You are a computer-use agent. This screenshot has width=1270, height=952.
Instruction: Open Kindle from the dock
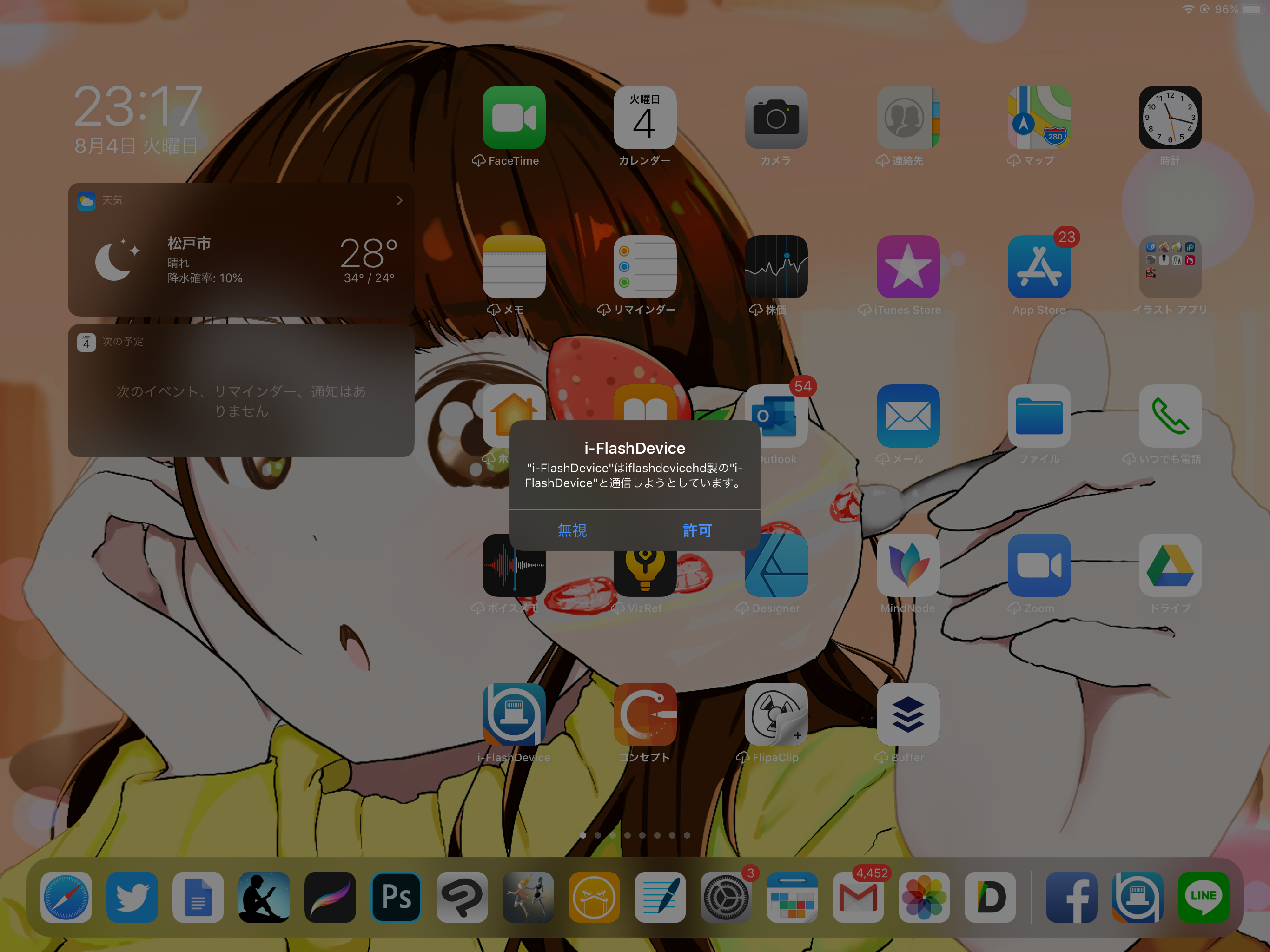point(264,897)
